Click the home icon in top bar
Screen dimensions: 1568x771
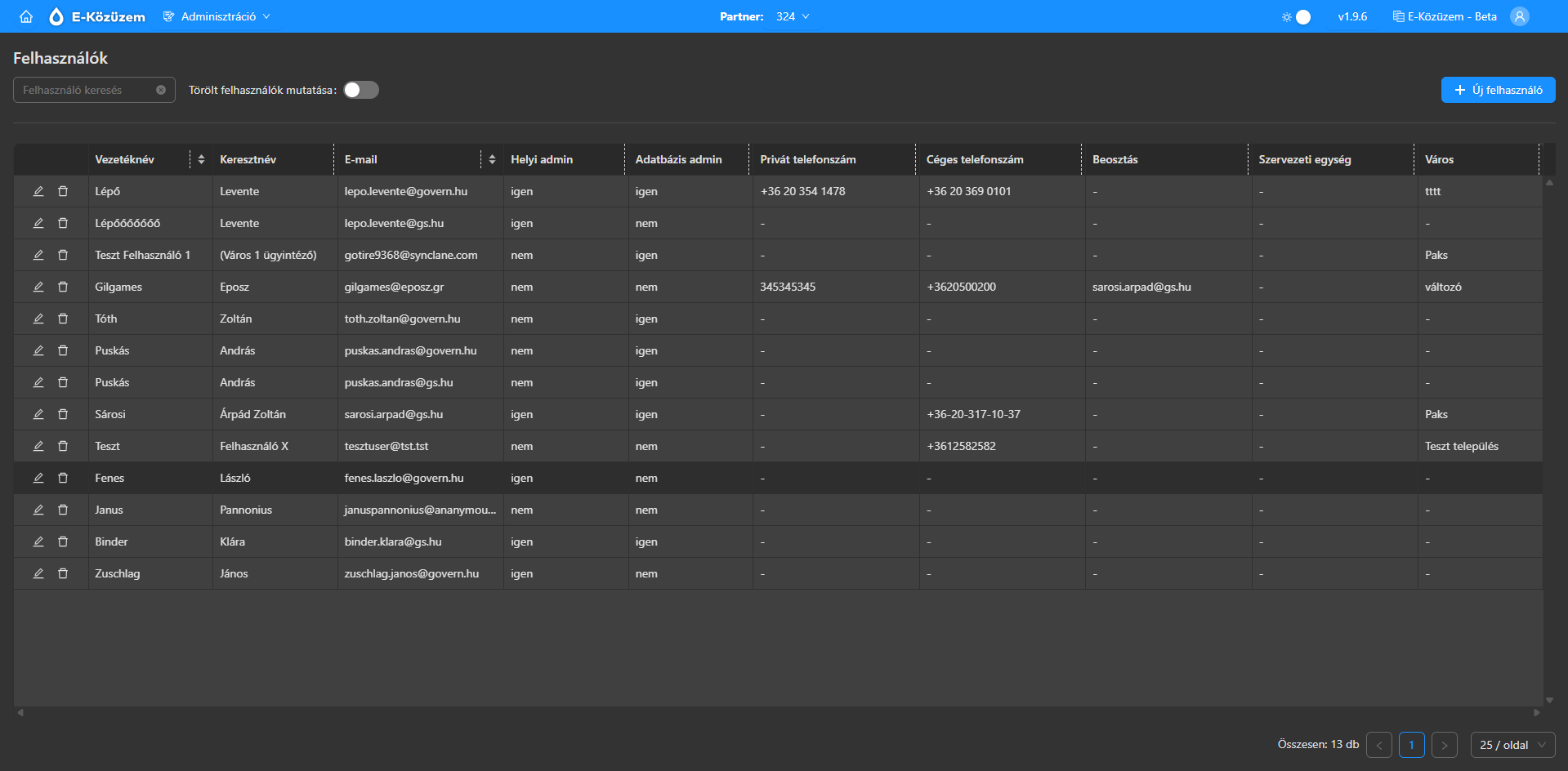pyautogui.click(x=26, y=16)
